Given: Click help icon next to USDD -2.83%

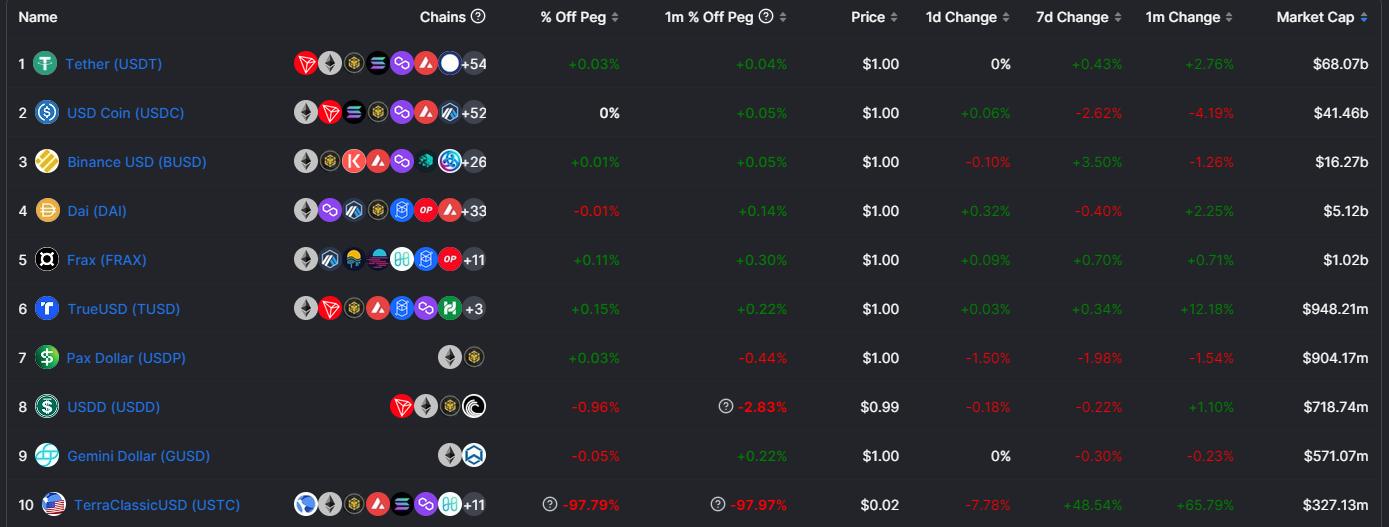Looking at the screenshot, I should [726, 407].
